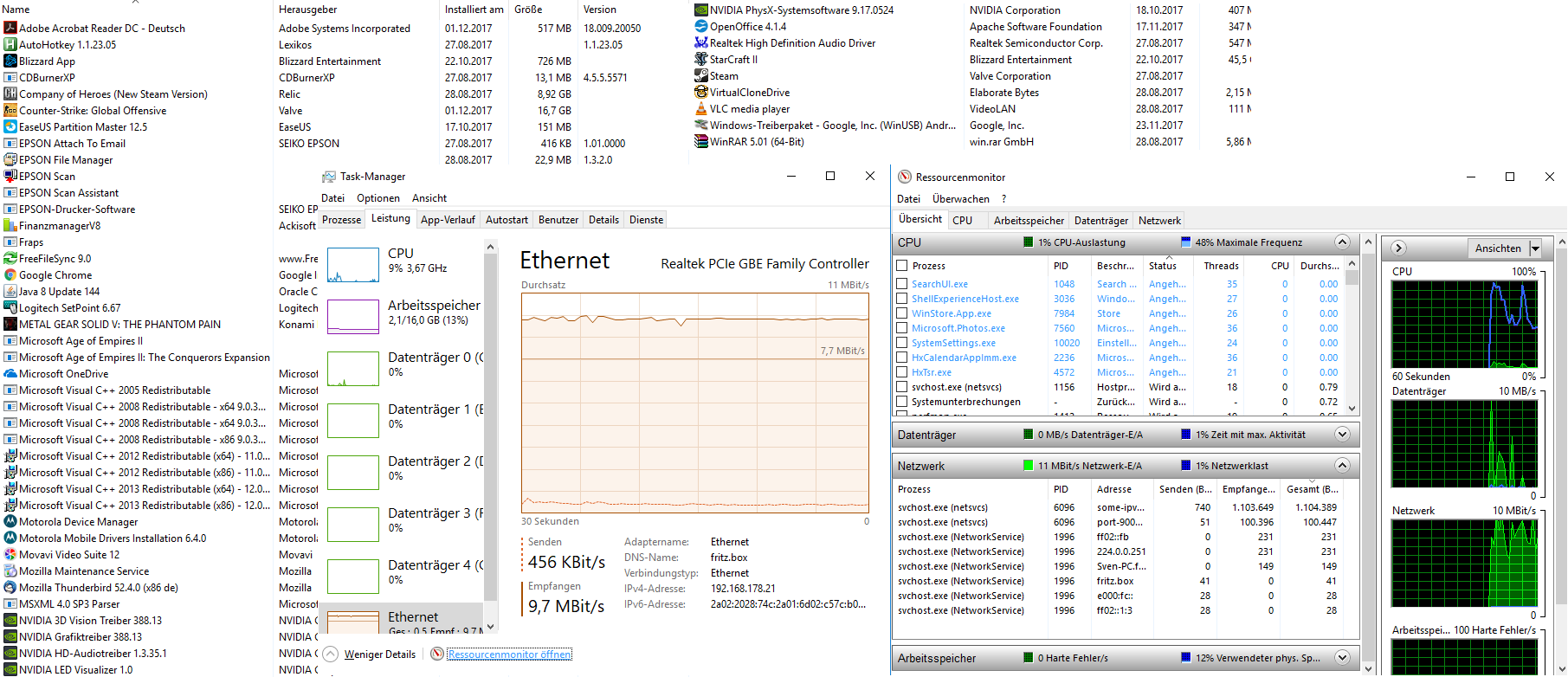Image resolution: width=1568 pixels, height=677 pixels.
Task: Click CPU process list scroll-down arrow
Action: (1352, 409)
